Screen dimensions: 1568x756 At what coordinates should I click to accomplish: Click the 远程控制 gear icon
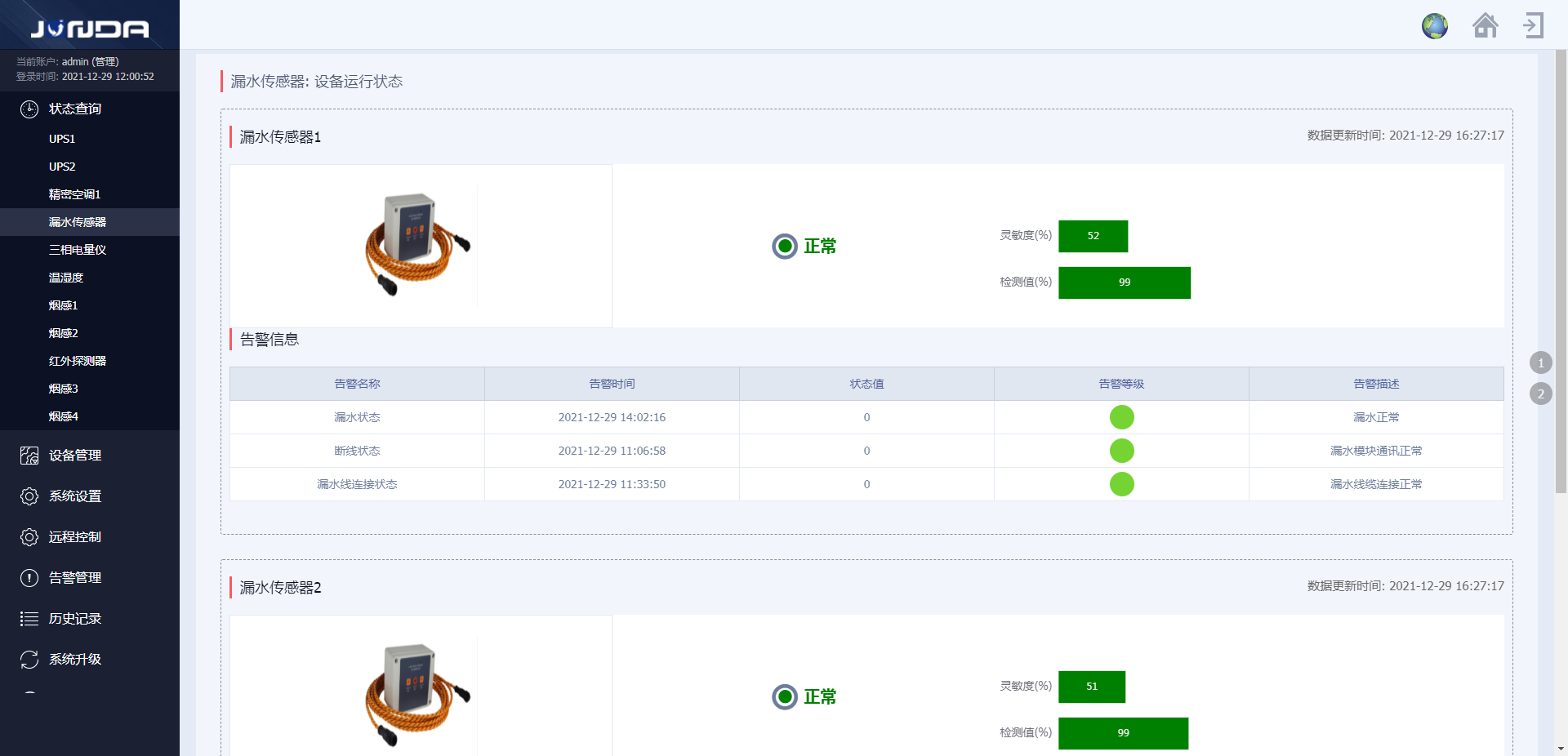[x=29, y=537]
